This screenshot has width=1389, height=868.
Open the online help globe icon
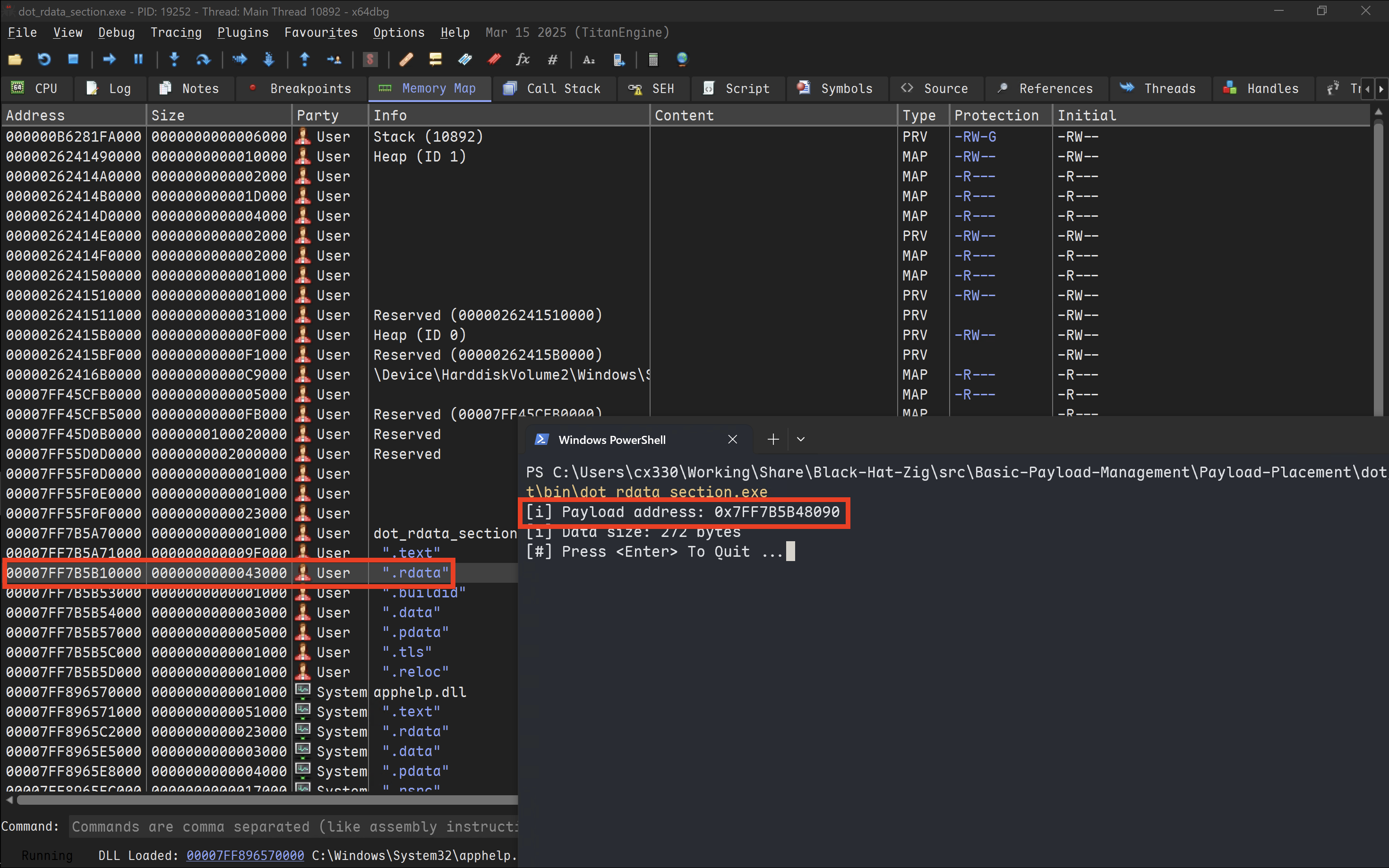(x=682, y=59)
